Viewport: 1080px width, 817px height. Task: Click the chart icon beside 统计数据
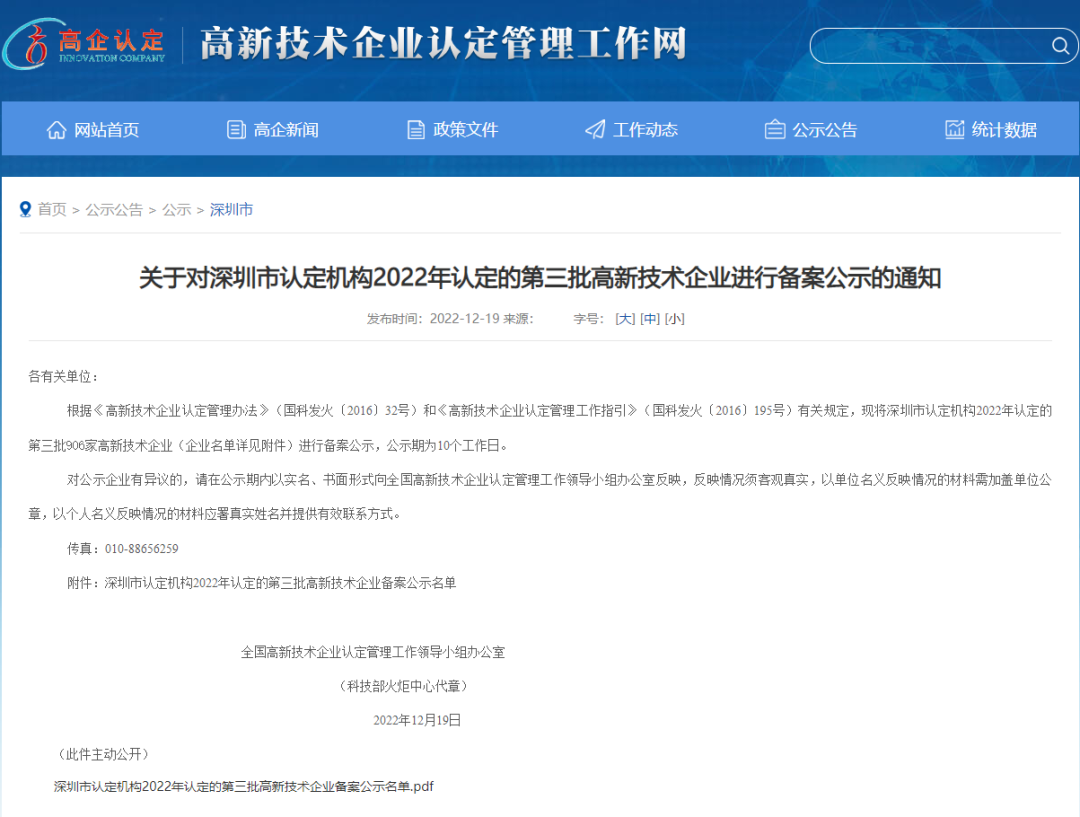pyautogui.click(x=954, y=130)
